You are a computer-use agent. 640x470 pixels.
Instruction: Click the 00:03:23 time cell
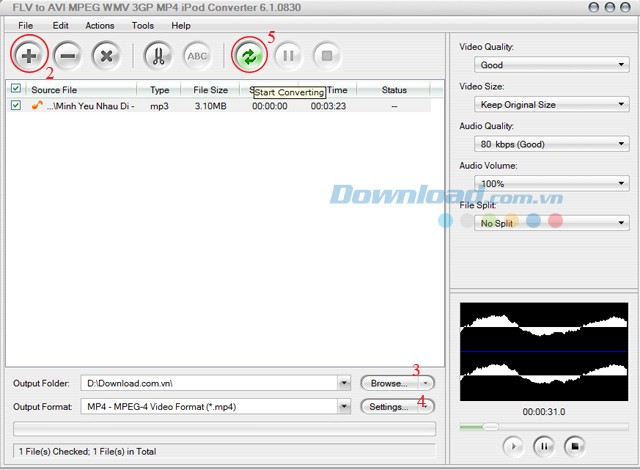click(x=328, y=106)
